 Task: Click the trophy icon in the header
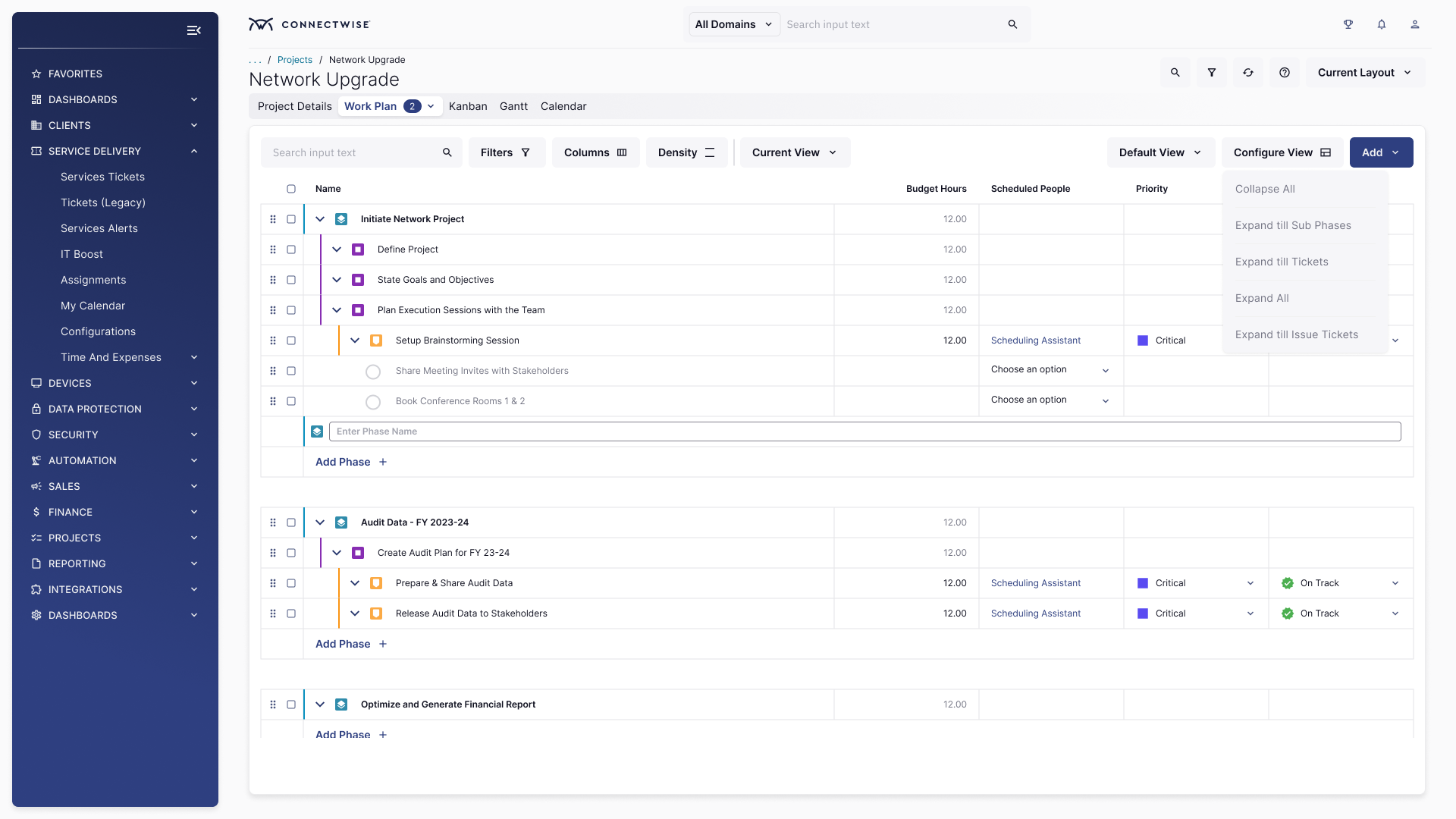click(1348, 24)
